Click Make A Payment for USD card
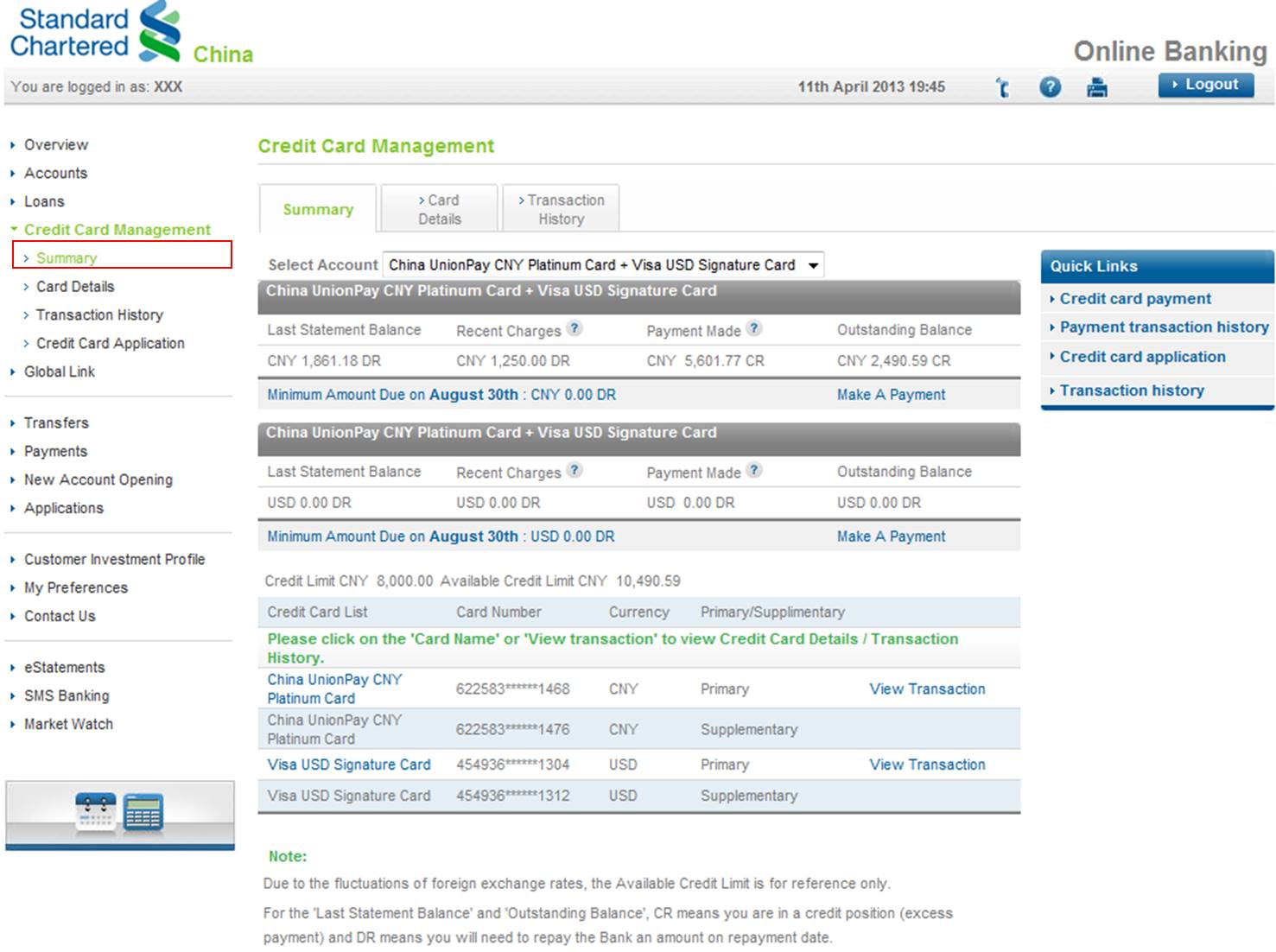1276x952 pixels. click(x=891, y=536)
